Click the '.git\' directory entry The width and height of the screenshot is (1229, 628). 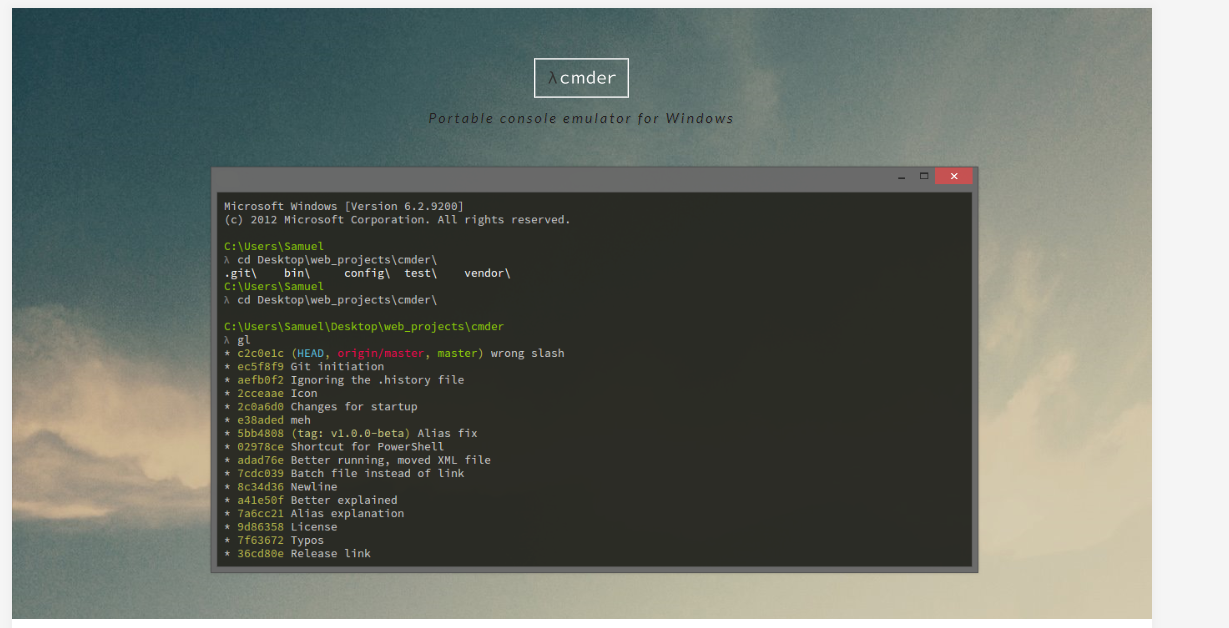(240, 273)
